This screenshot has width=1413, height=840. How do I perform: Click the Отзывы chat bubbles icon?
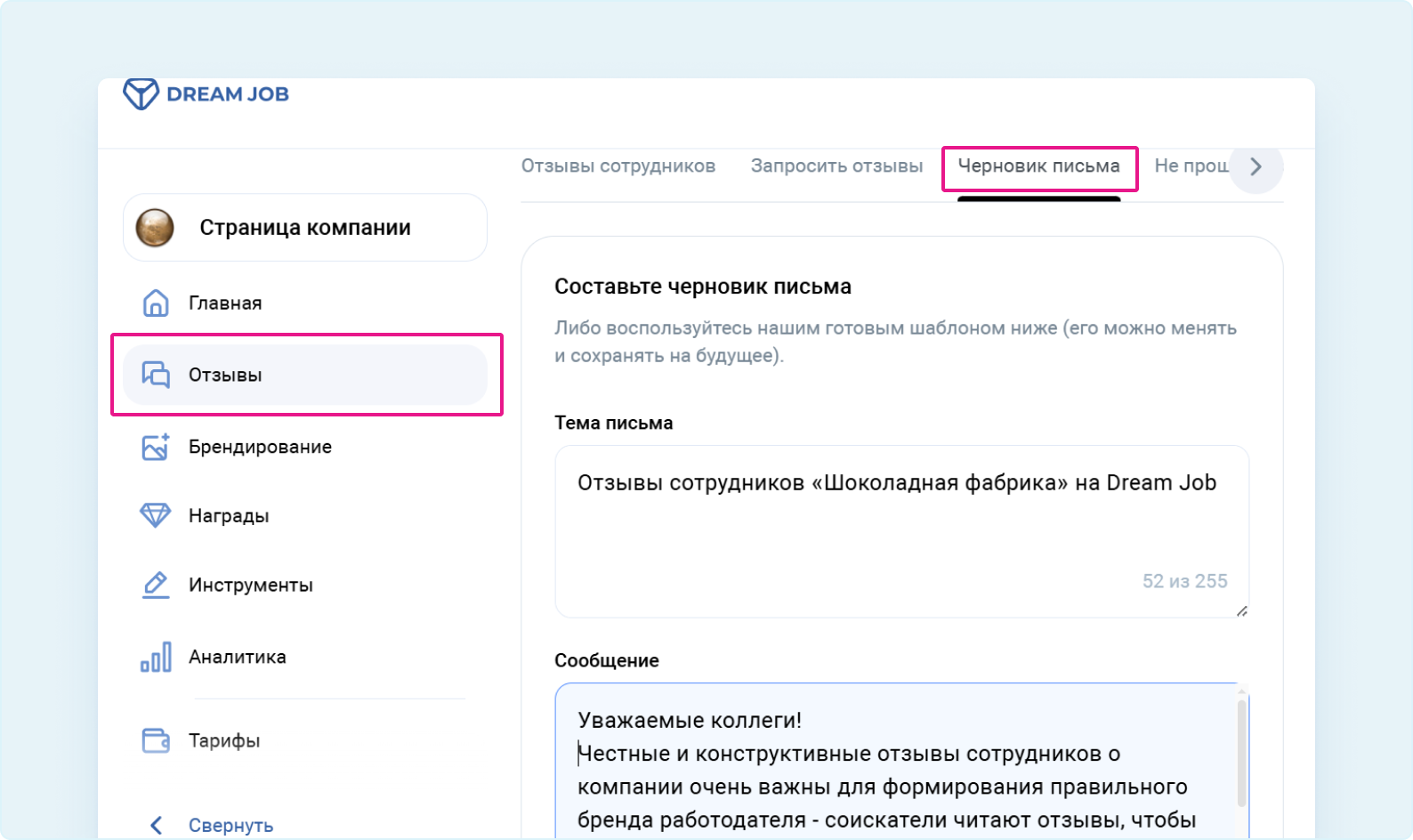(156, 375)
